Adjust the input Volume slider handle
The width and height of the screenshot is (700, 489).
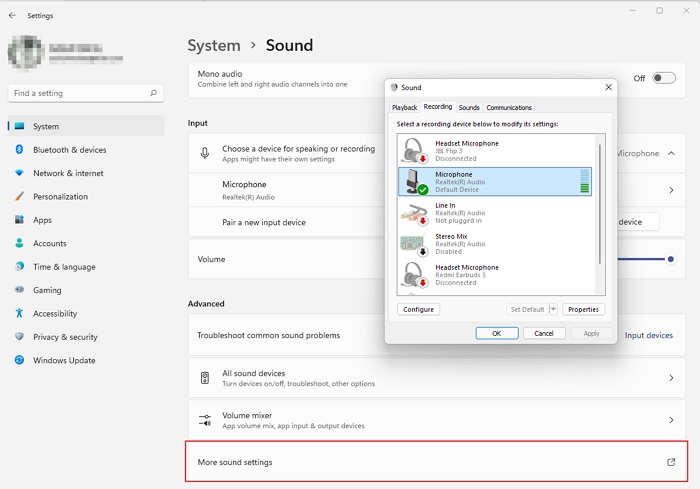coord(670,259)
